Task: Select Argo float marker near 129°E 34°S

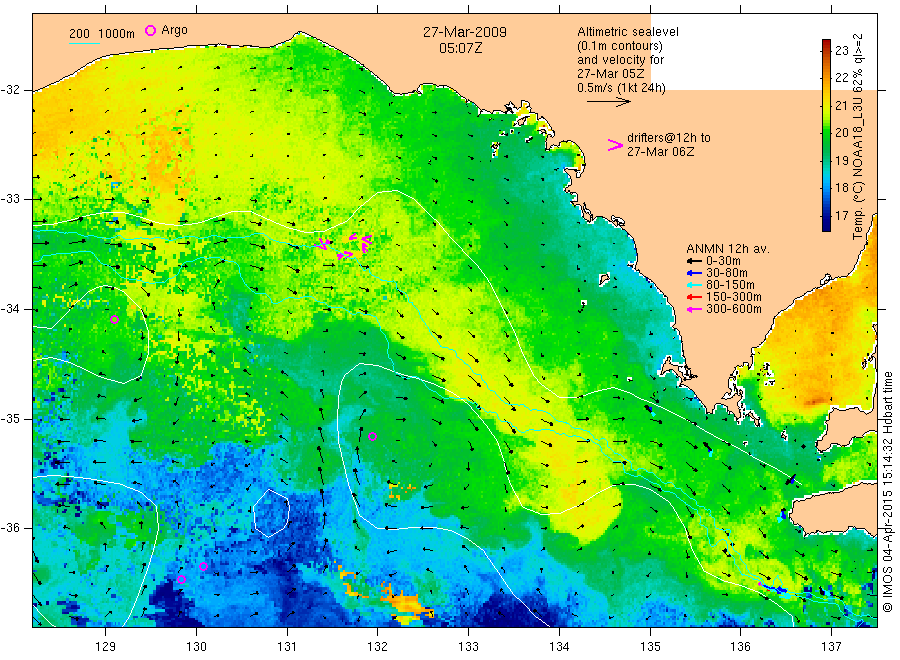Action: pyautogui.click(x=114, y=320)
